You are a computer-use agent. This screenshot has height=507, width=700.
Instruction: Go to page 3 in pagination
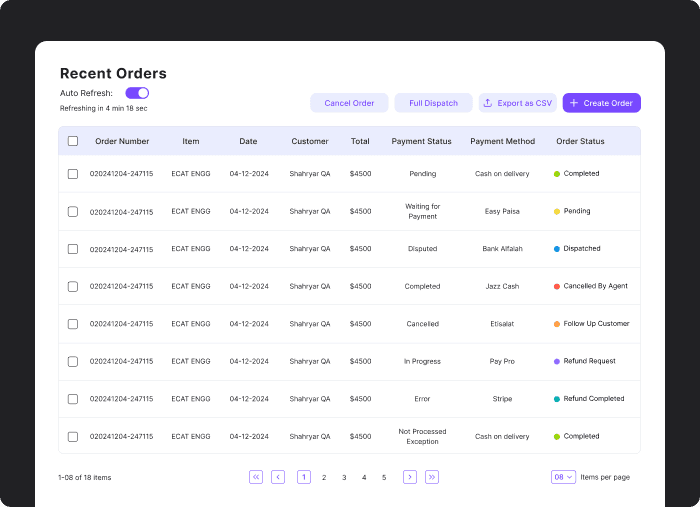point(344,478)
